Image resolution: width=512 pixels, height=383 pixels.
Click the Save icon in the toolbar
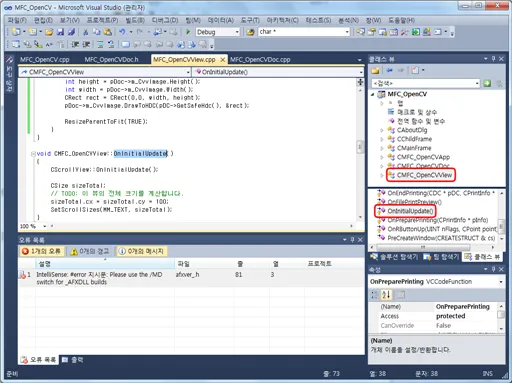coord(60,32)
